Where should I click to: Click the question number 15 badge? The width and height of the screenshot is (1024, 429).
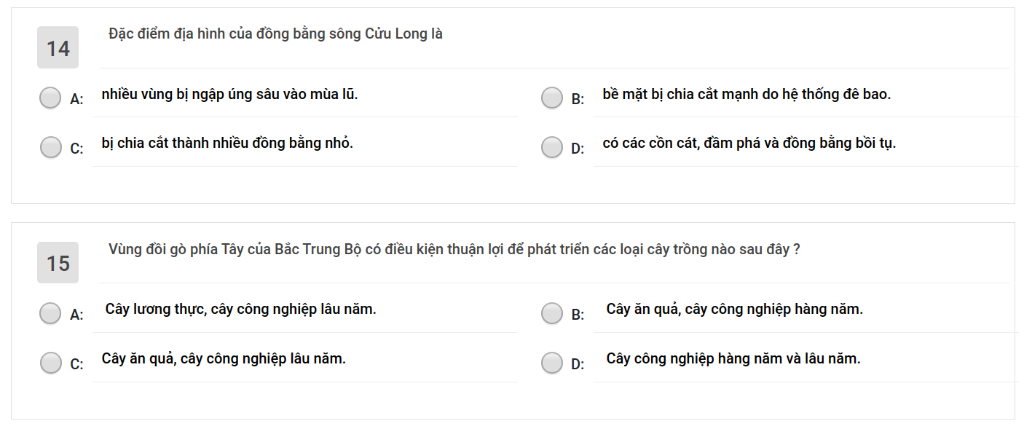click(x=57, y=262)
